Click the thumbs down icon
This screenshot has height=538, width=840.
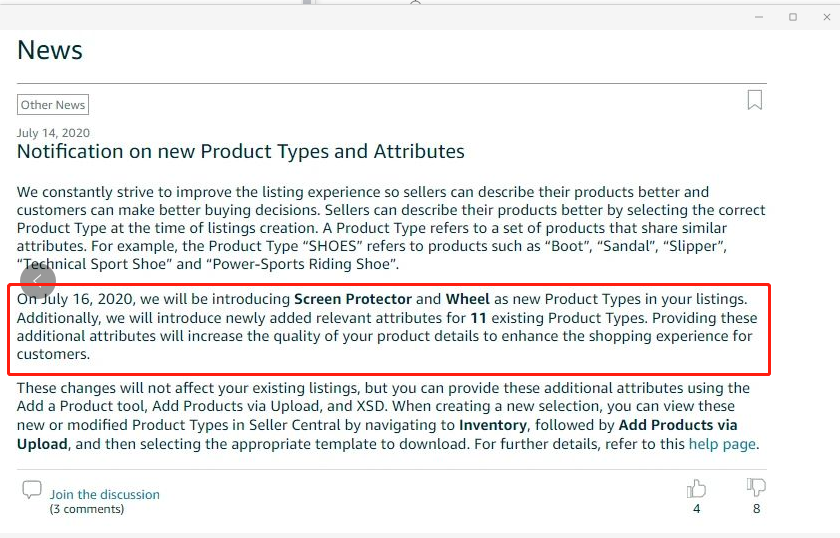coord(756,487)
